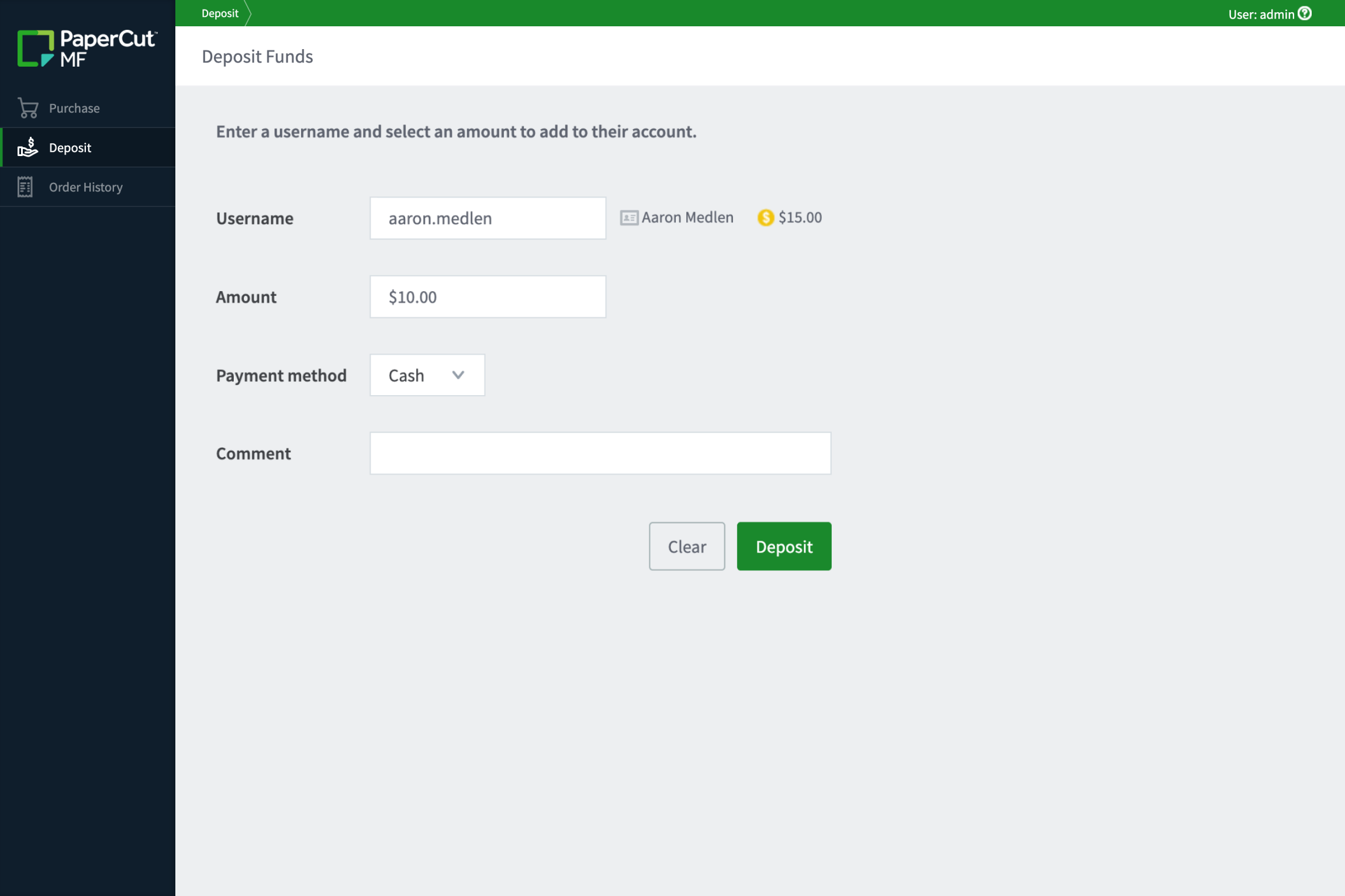Click the PaperCut MF logo

click(x=87, y=49)
